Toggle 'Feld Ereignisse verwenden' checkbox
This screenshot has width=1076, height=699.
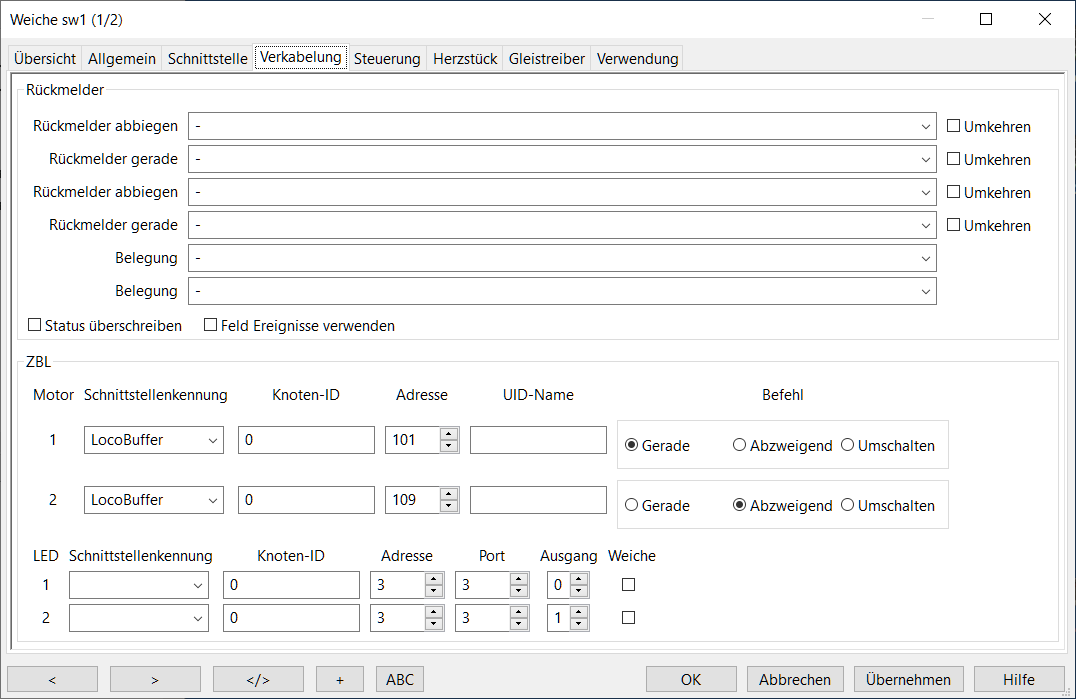(211, 325)
